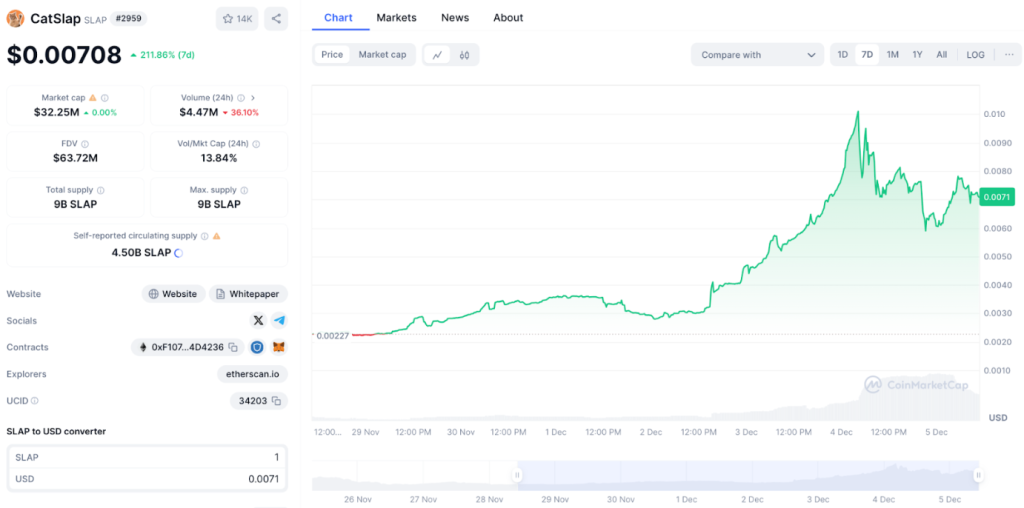Set chart range to All
Image resolution: width=1024 pixels, height=508 pixels.
(x=941, y=55)
